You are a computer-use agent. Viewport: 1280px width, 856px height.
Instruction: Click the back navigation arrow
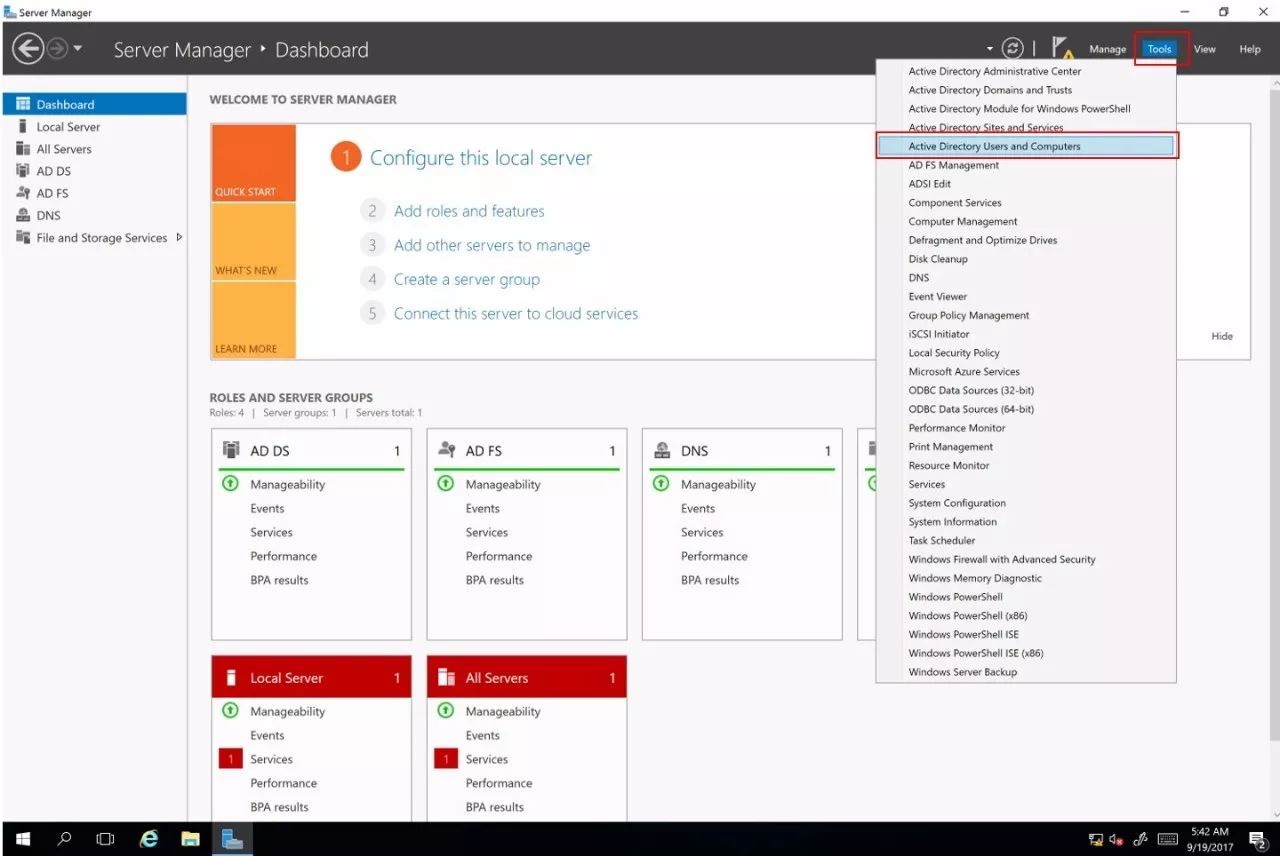(28, 48)
